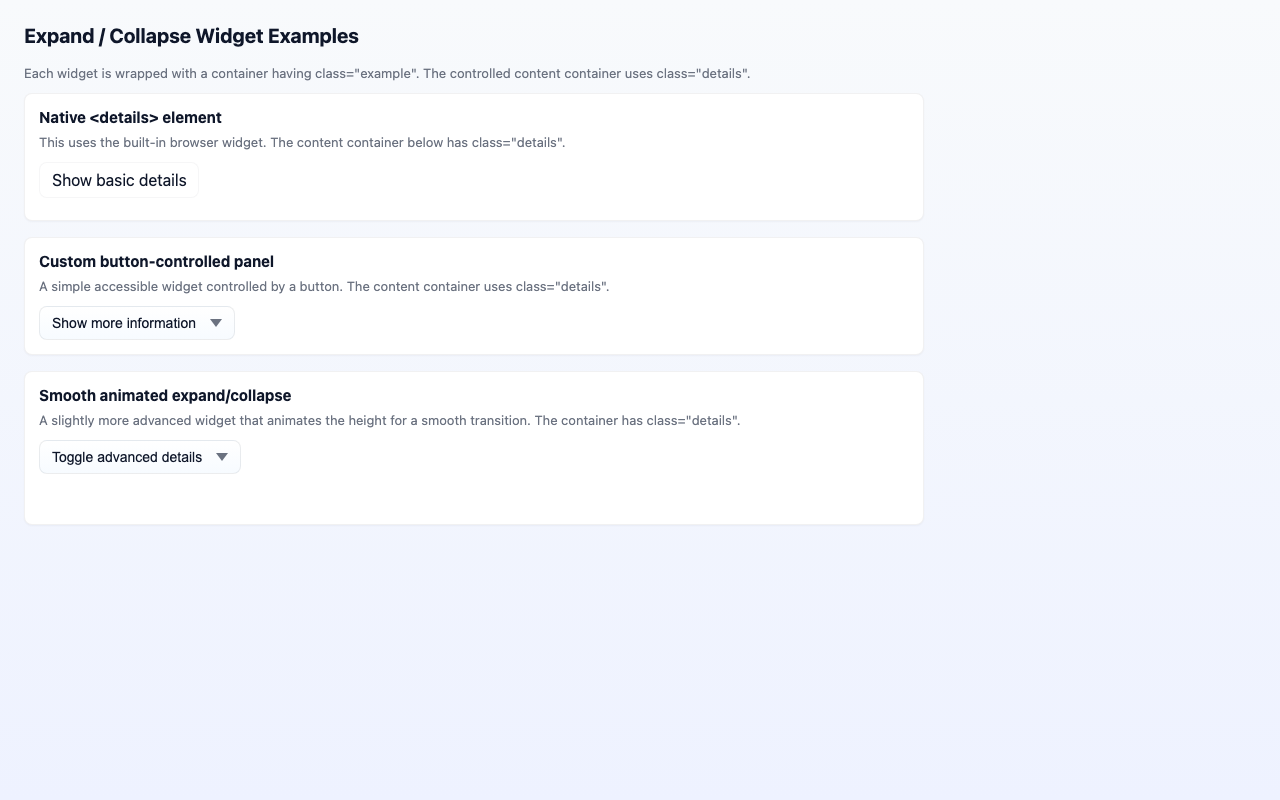This screenshot has height=800, width=1280.
Task: Click the "Custom button-controlled panel" heading
Action: tap(156, 261)
